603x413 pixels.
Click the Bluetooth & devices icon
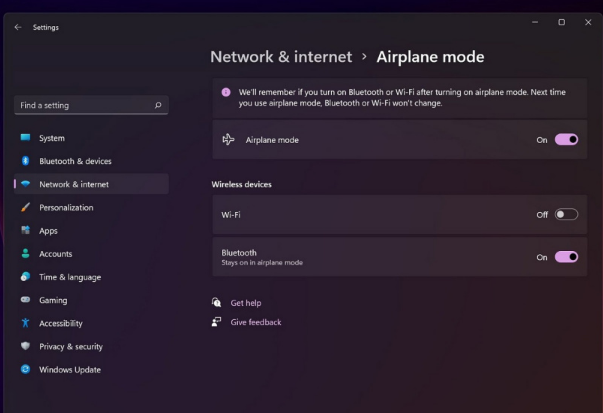[26, 161]
